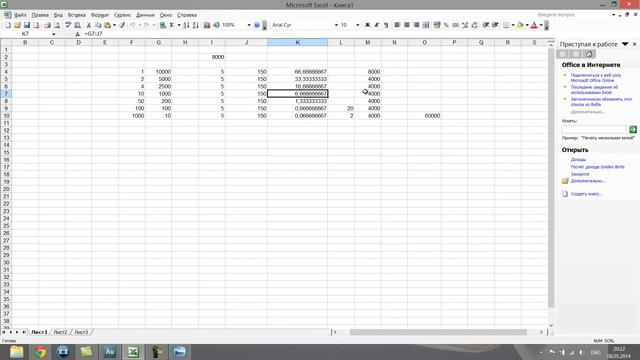The width and height of the screenshot is (640, 360).
Task: Open the Правка menu
Action: click(x=40, y=15)
